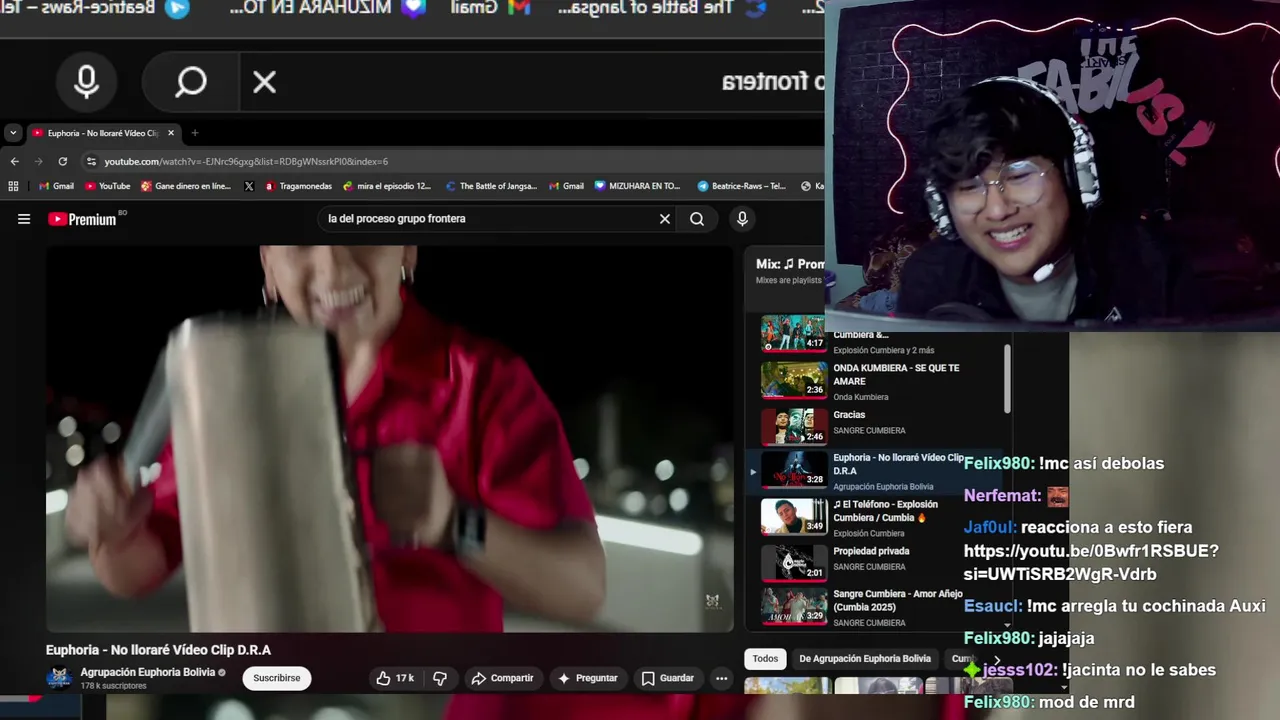Viewport: 1280px width, 720px height.
Task: Click the main video player area
Action: [390, 439]
